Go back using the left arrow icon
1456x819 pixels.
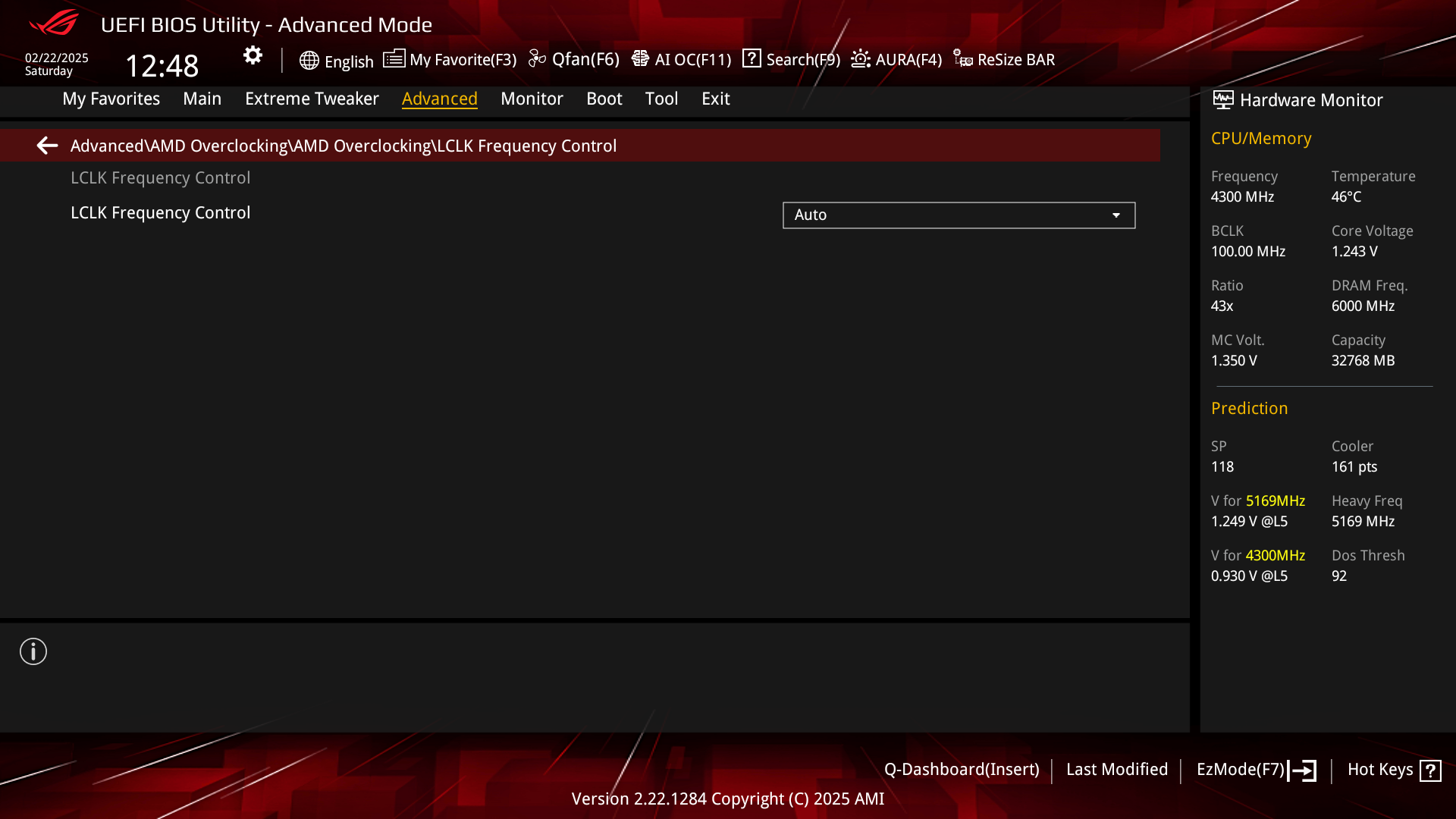(x=47, y=146)
